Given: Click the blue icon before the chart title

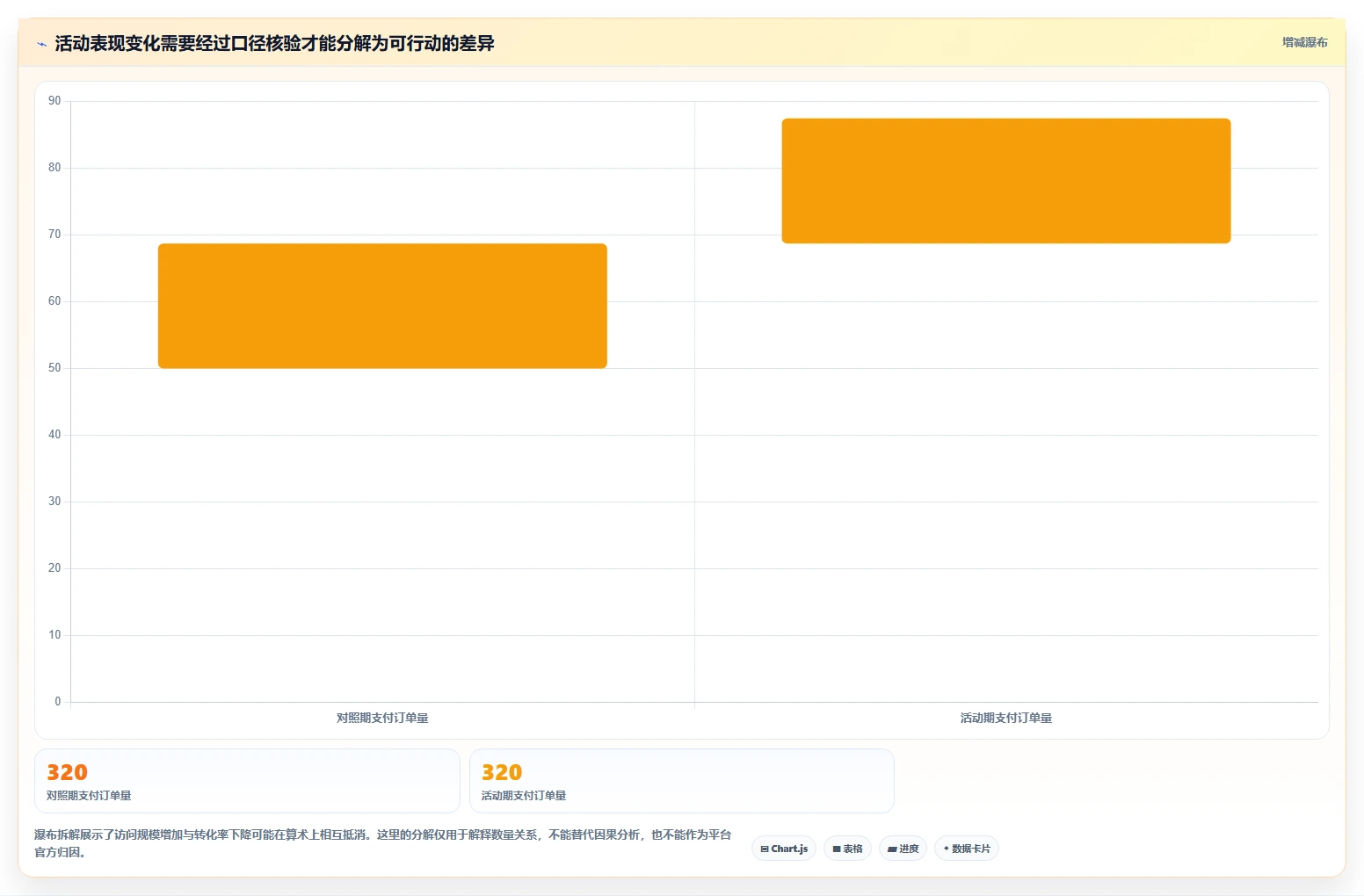Looking at the screenshot, I should pyautogui.click(x=41, y=44).
